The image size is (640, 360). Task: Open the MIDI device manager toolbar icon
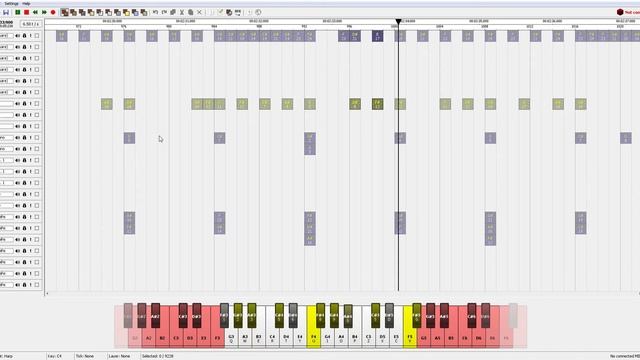coord(238,12)
